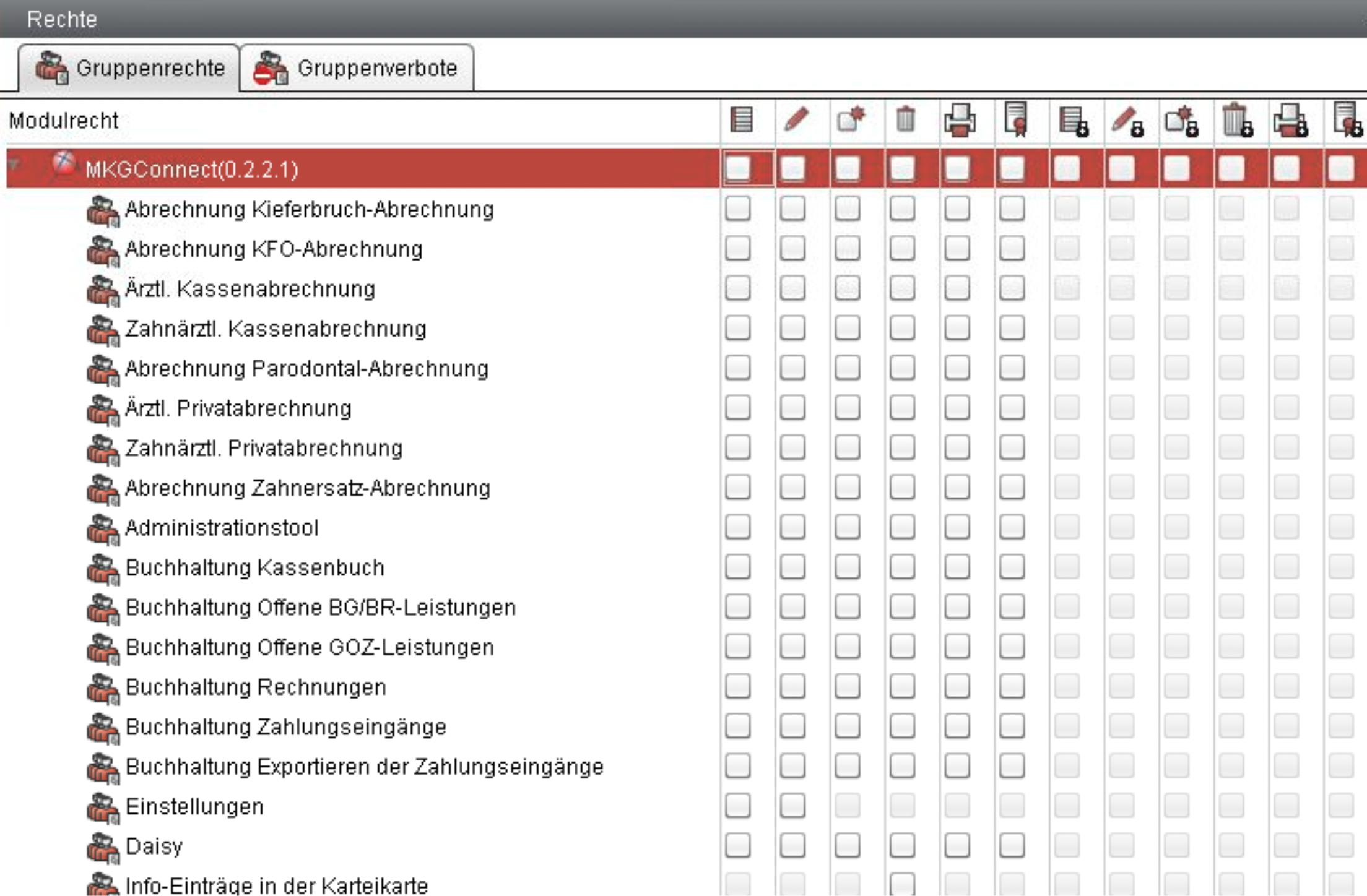
Task: Click the locked view-list column icon
Action: [x=1074, y=121]
